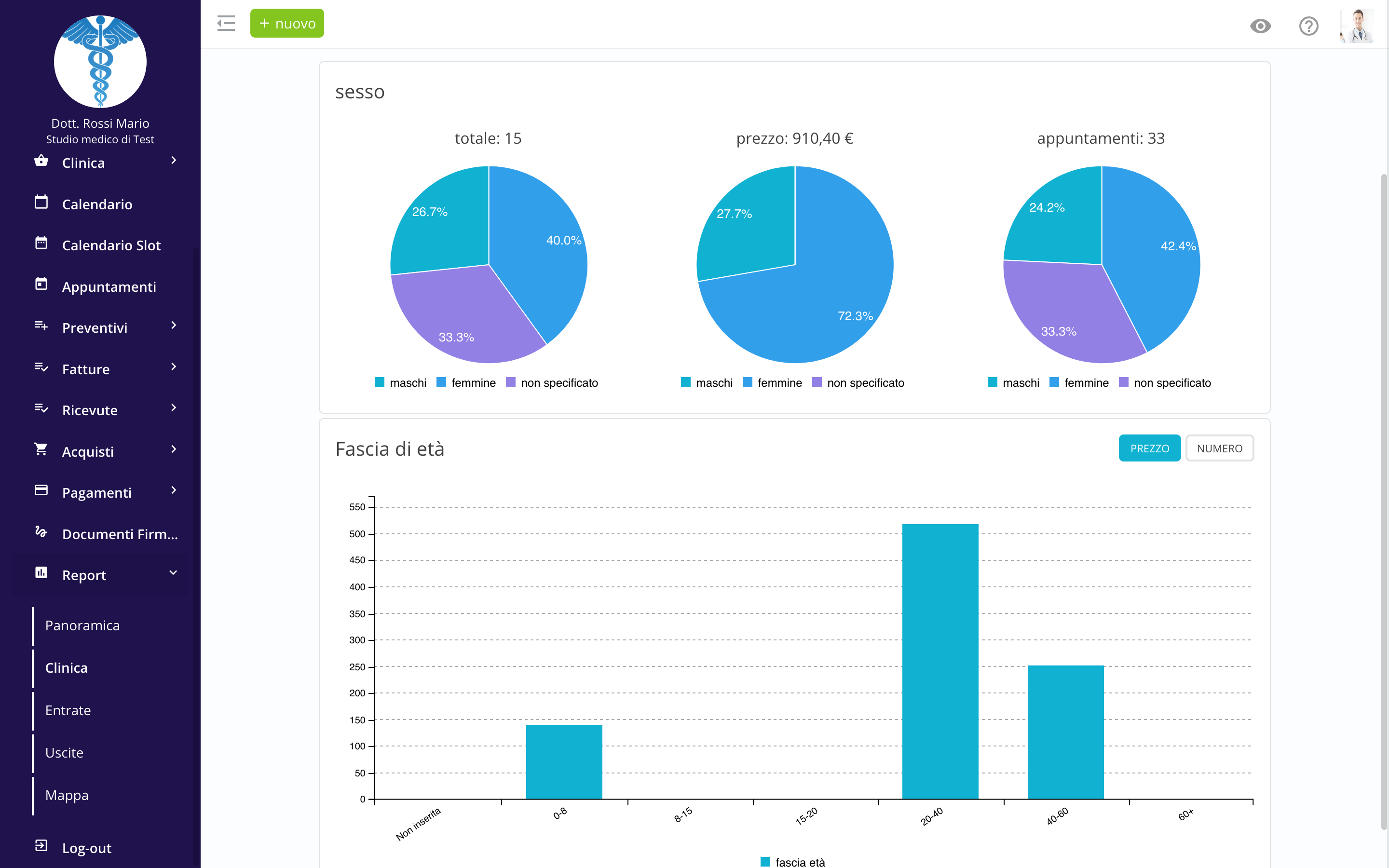
Task: Open the Entrate report item
Action: [68, 710]
